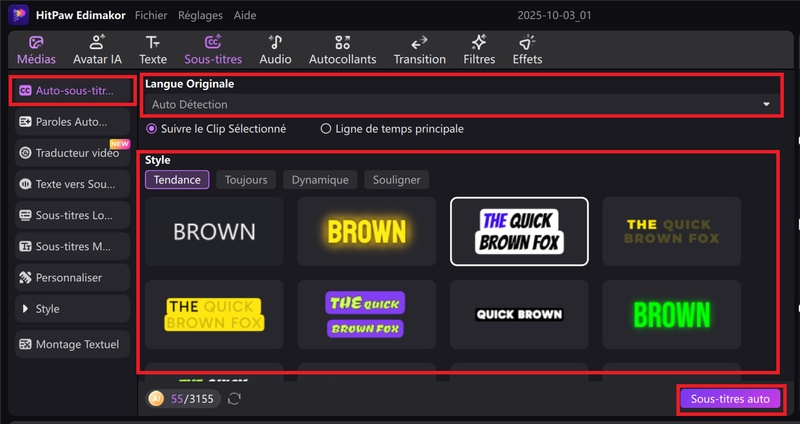Select Ligne de temps principale option
This screenshot has height=424, width=800.
pyautogui.click(x=326, y=129)
